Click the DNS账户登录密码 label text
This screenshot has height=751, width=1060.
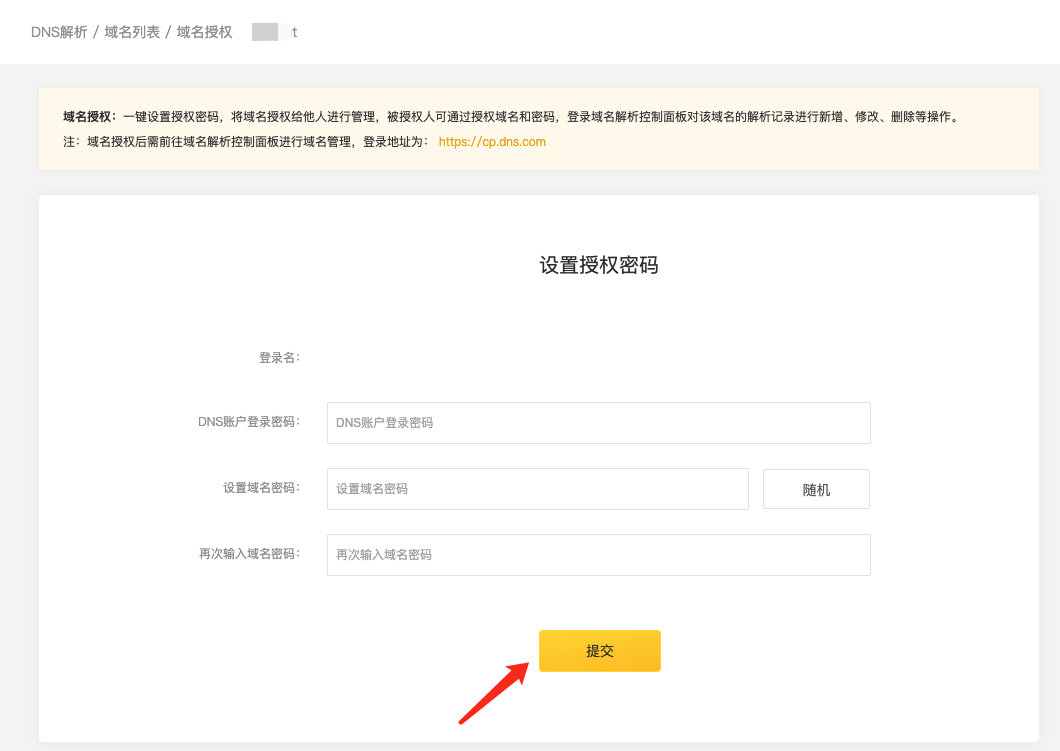[x=248, y=422]
